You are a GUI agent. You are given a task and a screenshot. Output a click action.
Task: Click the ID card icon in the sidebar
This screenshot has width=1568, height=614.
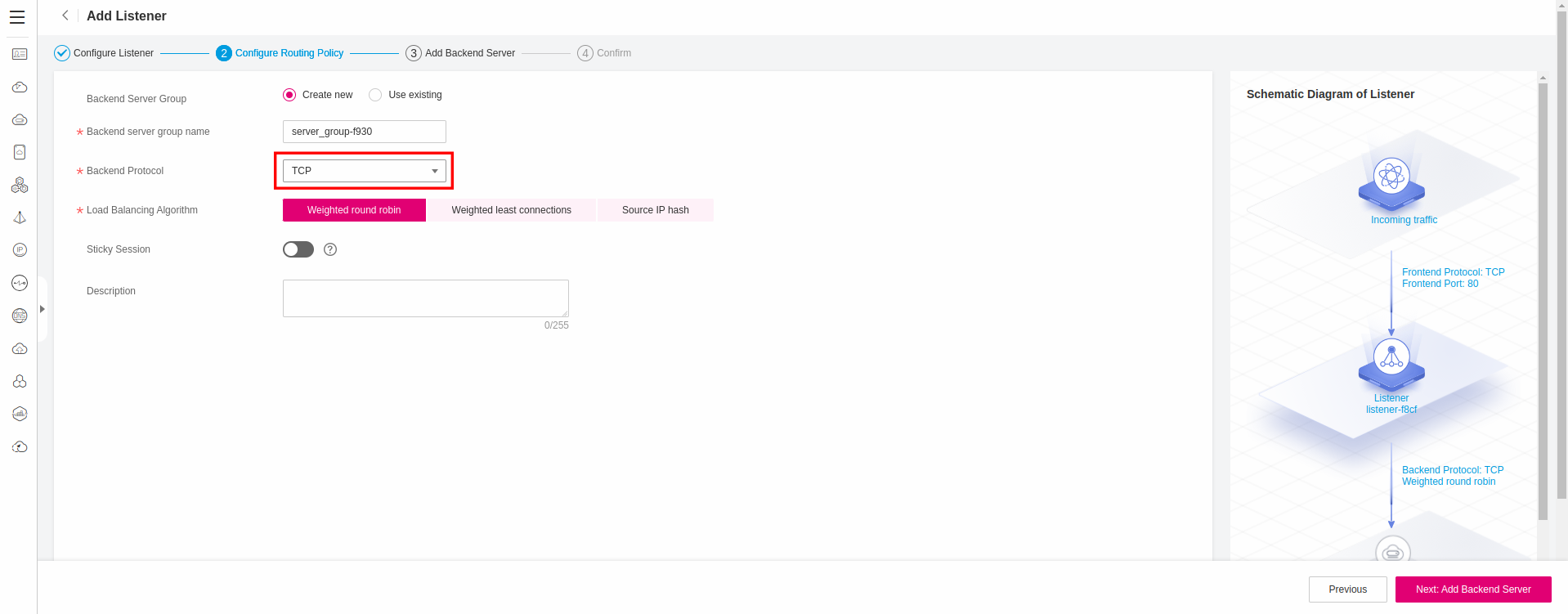point(20,54)
